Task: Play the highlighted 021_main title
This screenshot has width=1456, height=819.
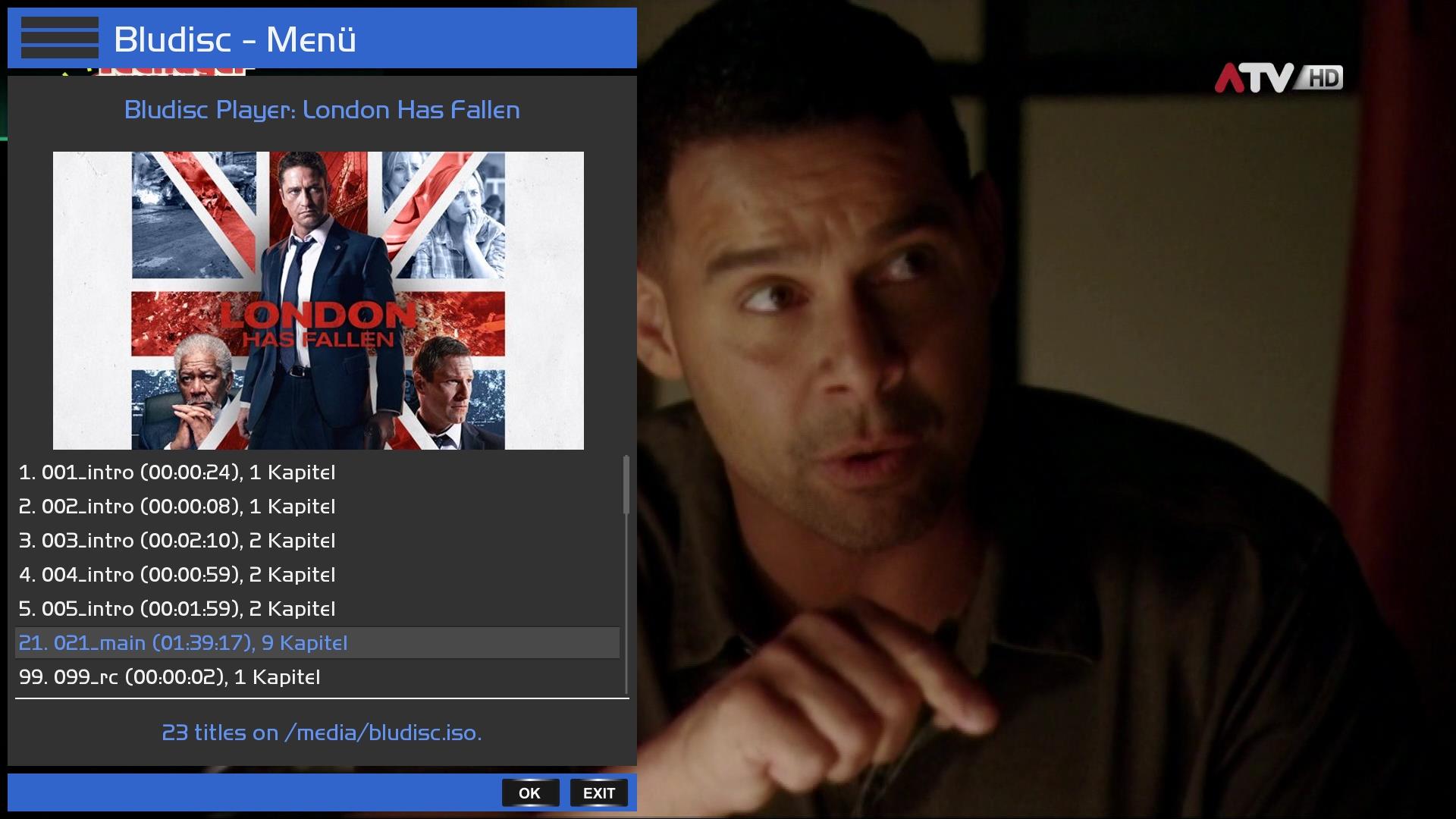Action: click(x=183, y=643)
